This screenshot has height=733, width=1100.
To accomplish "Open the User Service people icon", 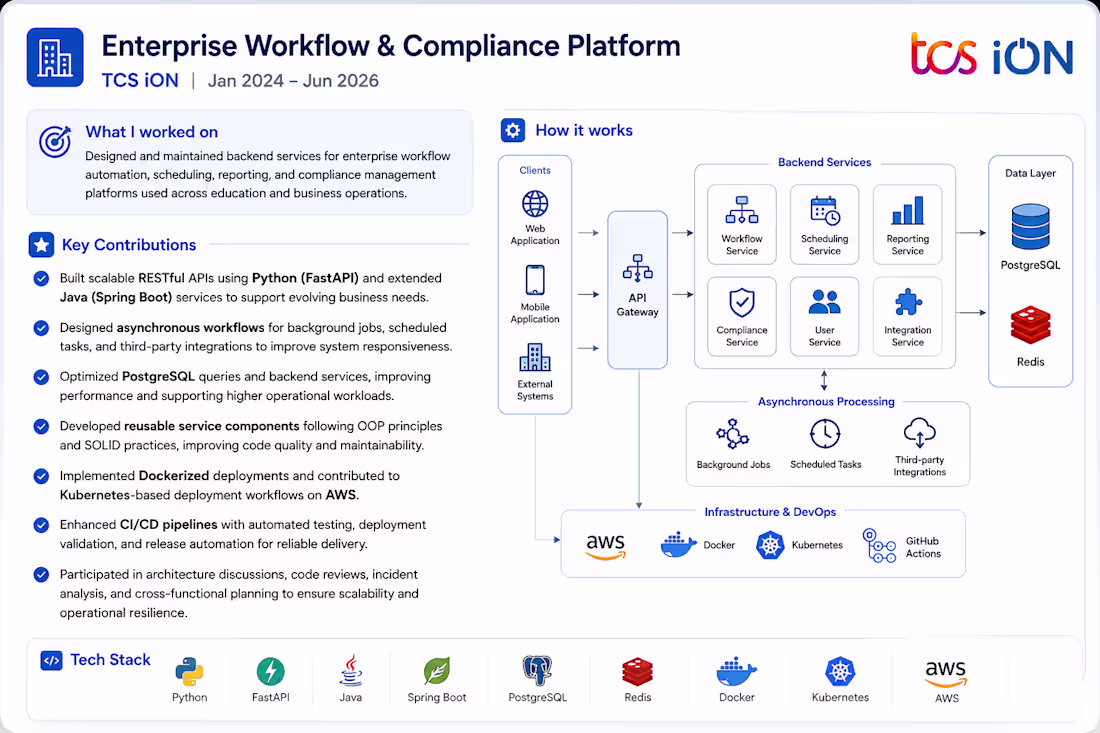I will [x=824, y=302].
